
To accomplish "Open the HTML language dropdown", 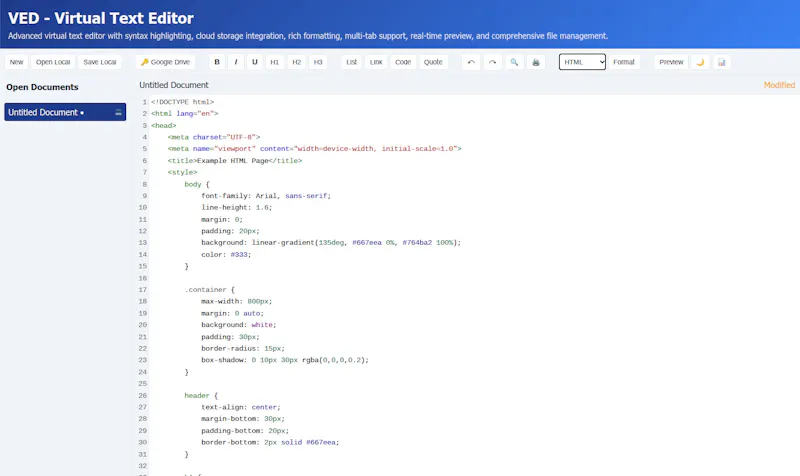I will [x=582, y=62].
